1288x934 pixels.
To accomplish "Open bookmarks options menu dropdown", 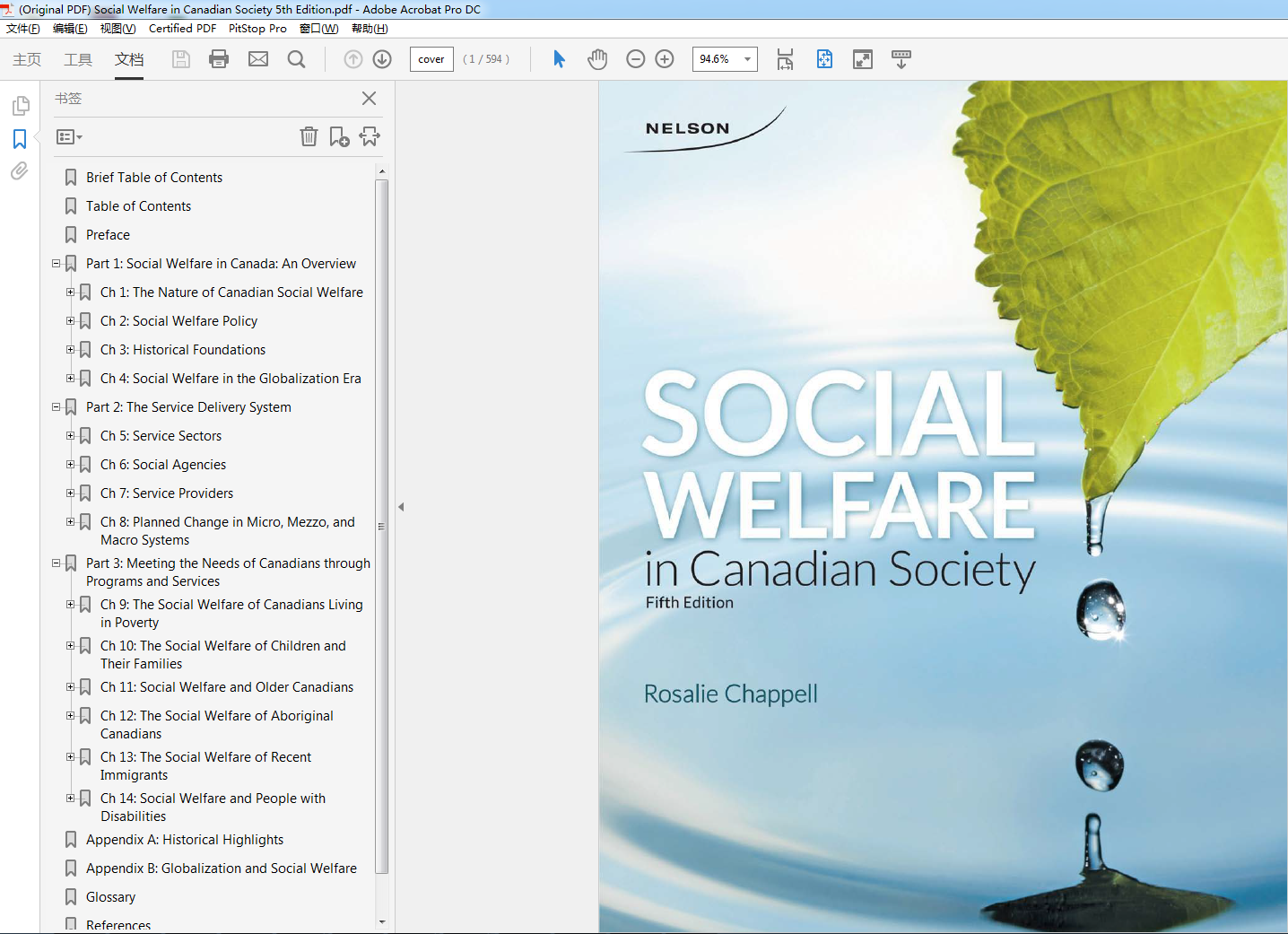I will (x=69, y=137).
